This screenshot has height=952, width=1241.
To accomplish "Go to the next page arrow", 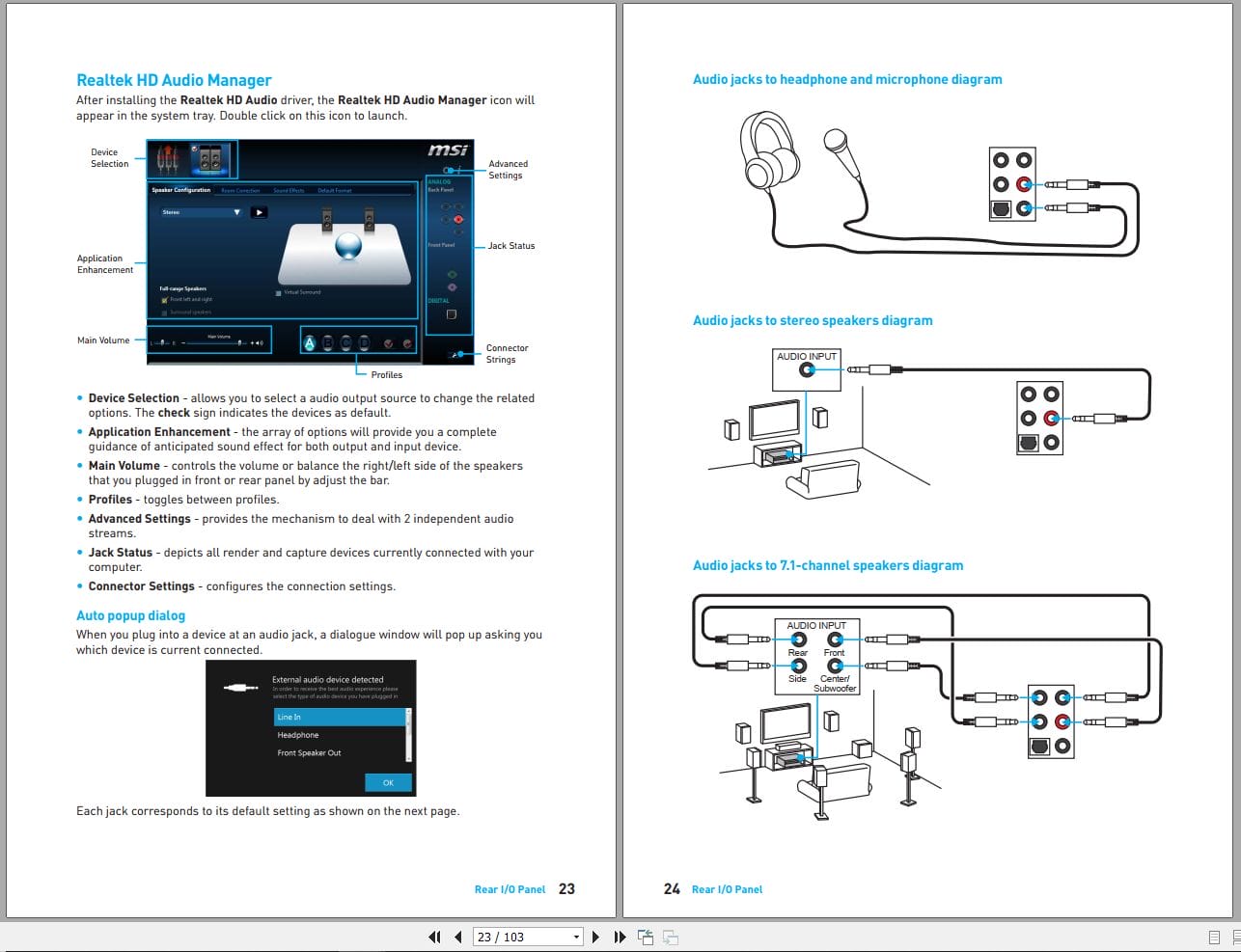I will pyautogui.click(x=596, y=937).
